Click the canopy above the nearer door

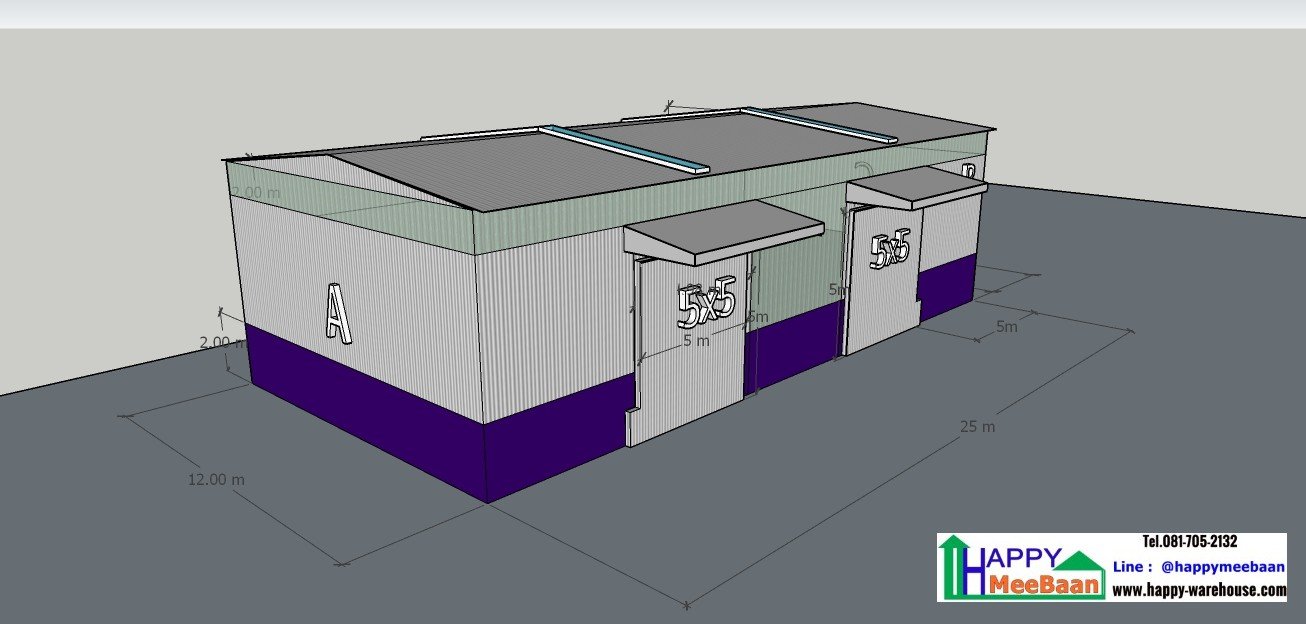[720, 231]
